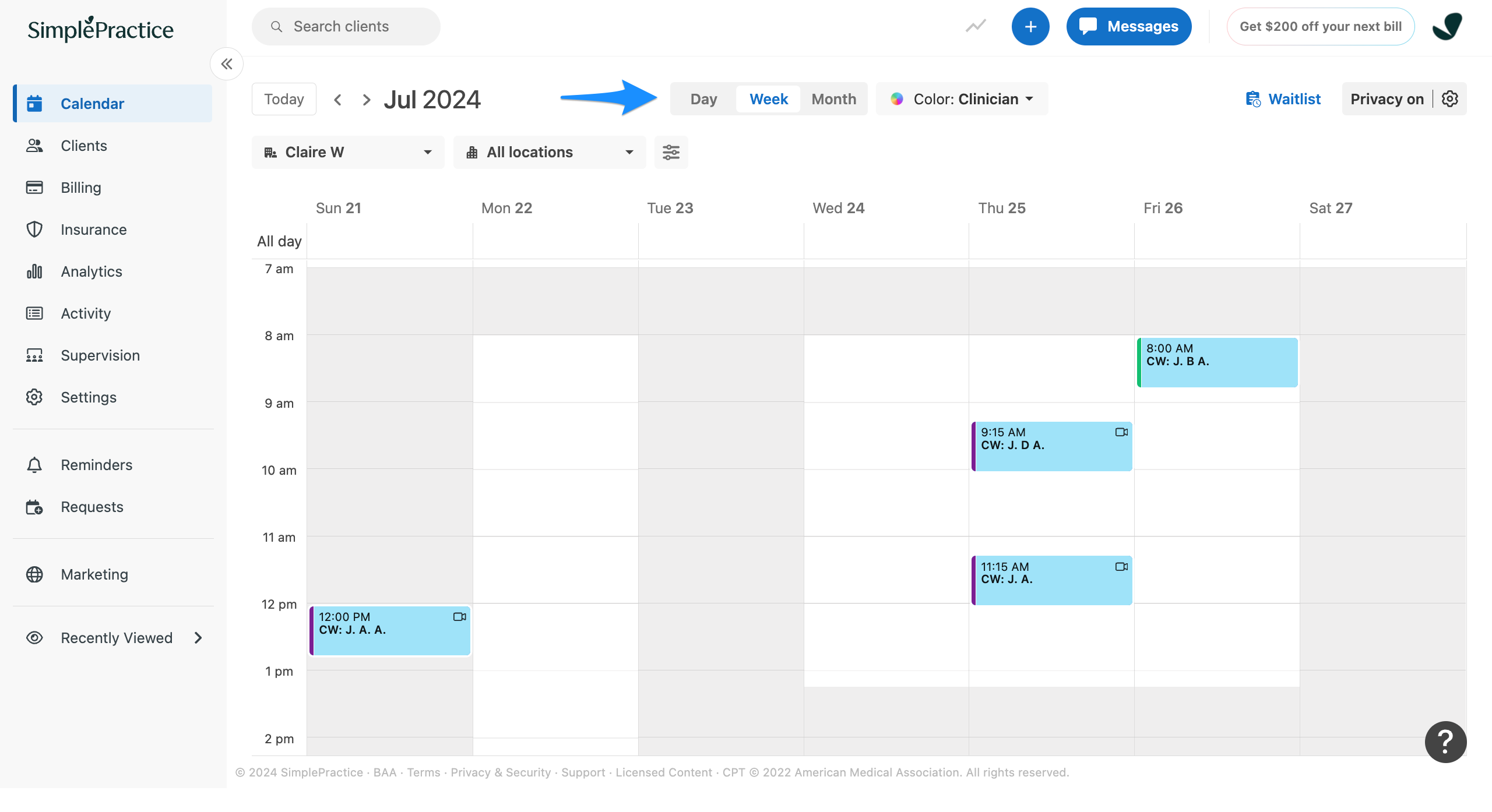Viewport: 1492px width, 812px height.
Task: Open the 11:15 AM CW: J. A. appointment
Action: [x=1052, y=580]
